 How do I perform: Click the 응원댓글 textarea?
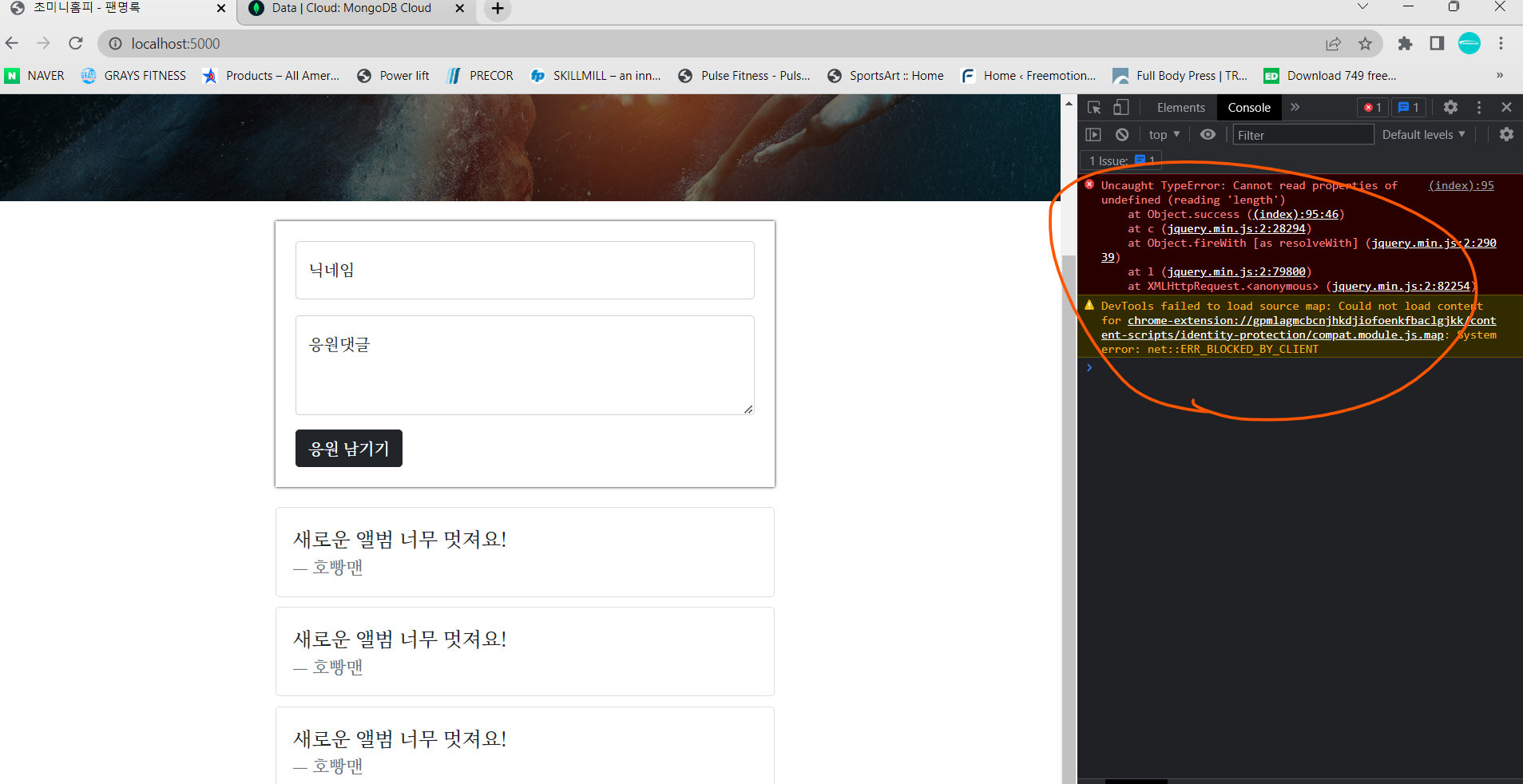pos(525,365)
